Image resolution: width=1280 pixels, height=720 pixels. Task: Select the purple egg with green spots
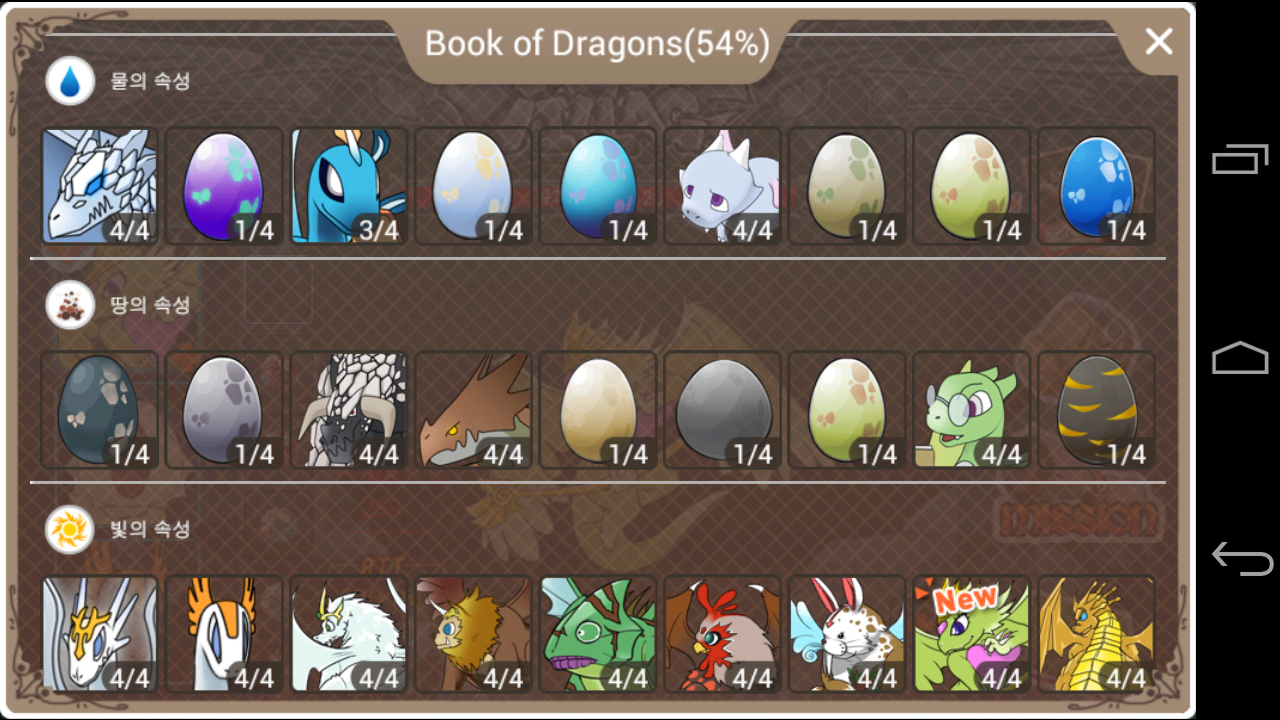[224, 185]
